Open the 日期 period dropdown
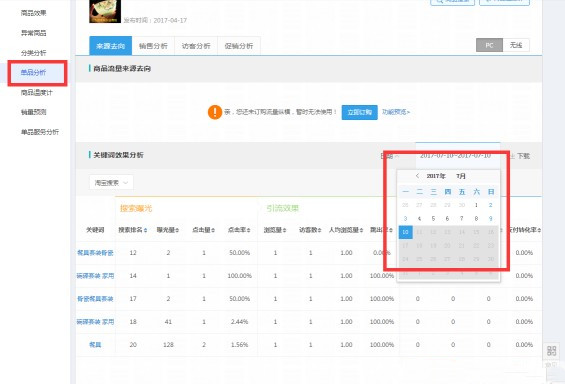This screenshot has width=565, height=384. (390, 156)
